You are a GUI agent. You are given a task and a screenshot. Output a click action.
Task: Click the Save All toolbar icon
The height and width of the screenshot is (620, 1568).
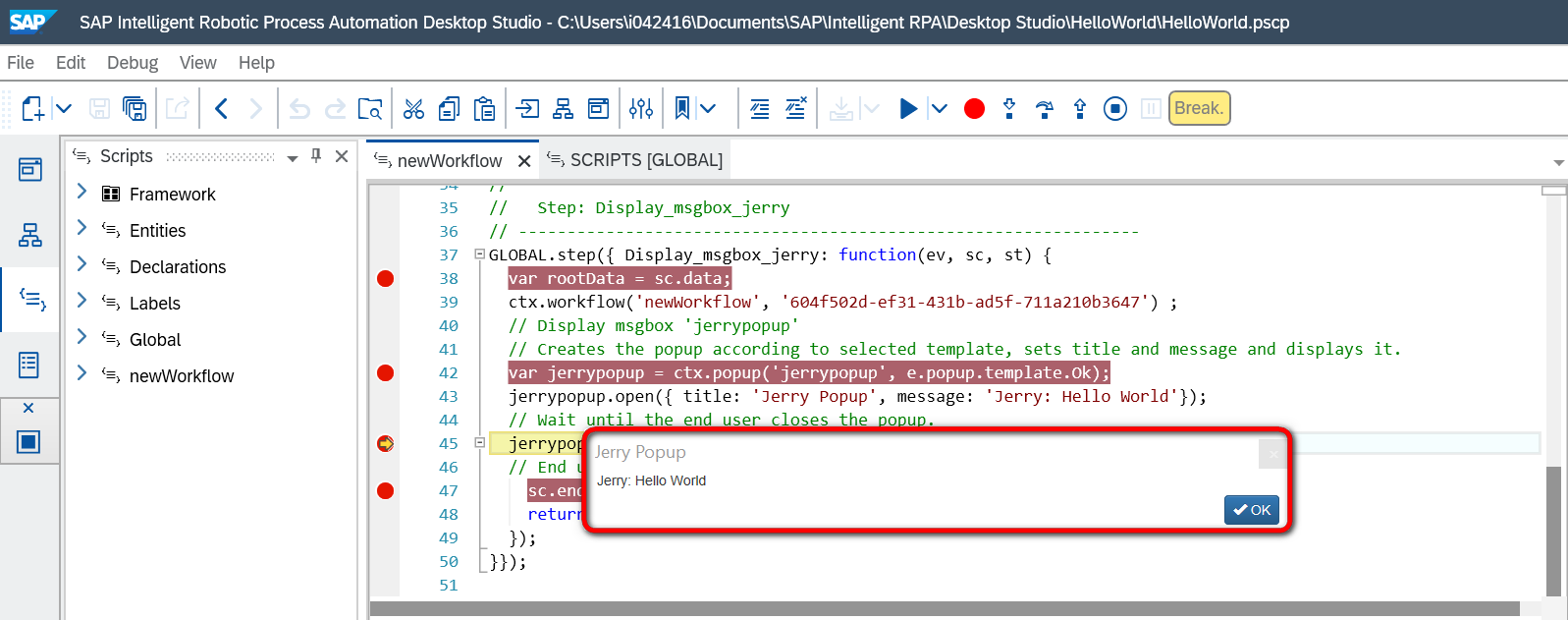click(135, 108)
